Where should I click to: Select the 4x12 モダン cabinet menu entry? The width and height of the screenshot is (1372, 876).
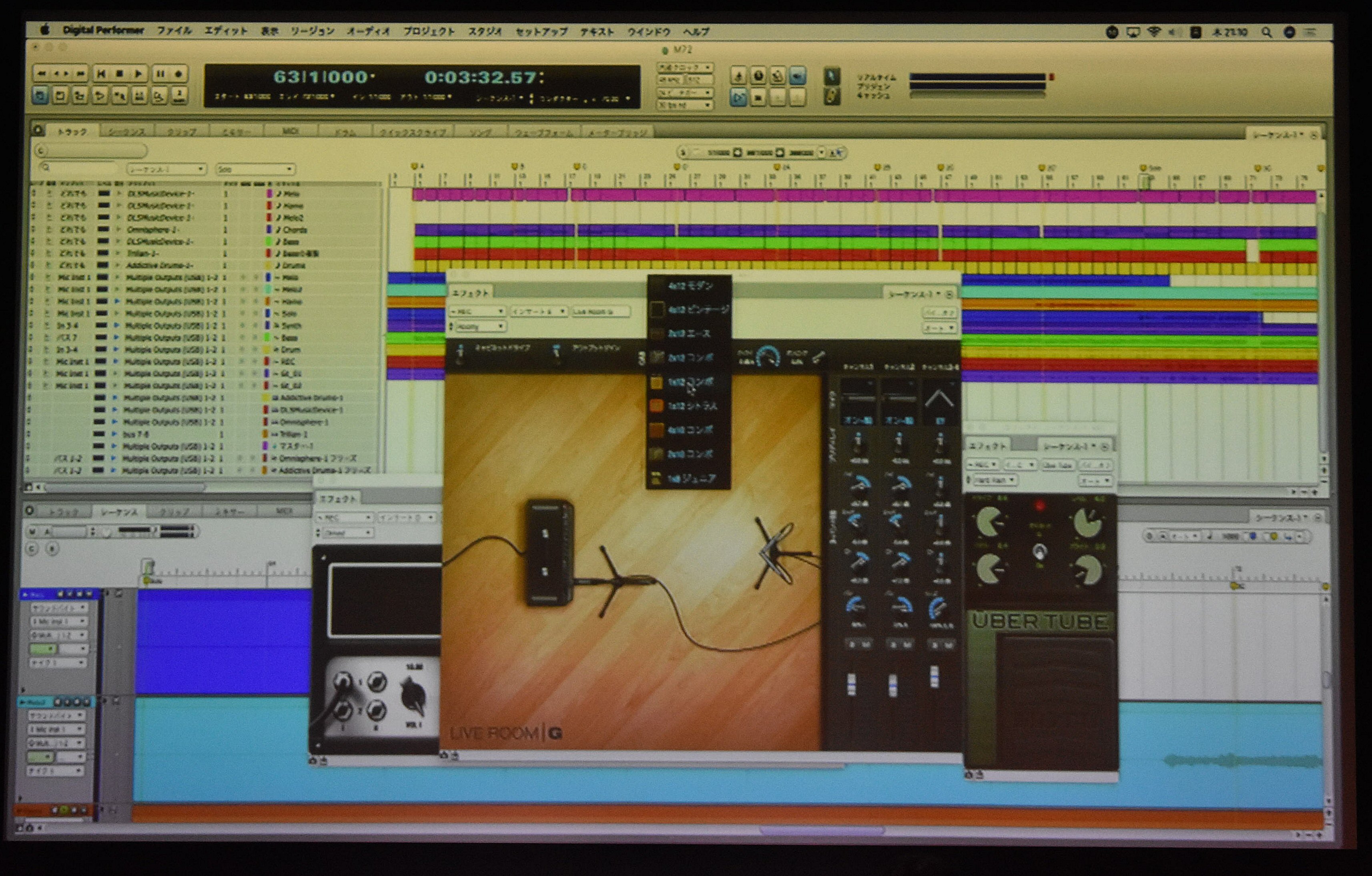(x=690, y=285)
